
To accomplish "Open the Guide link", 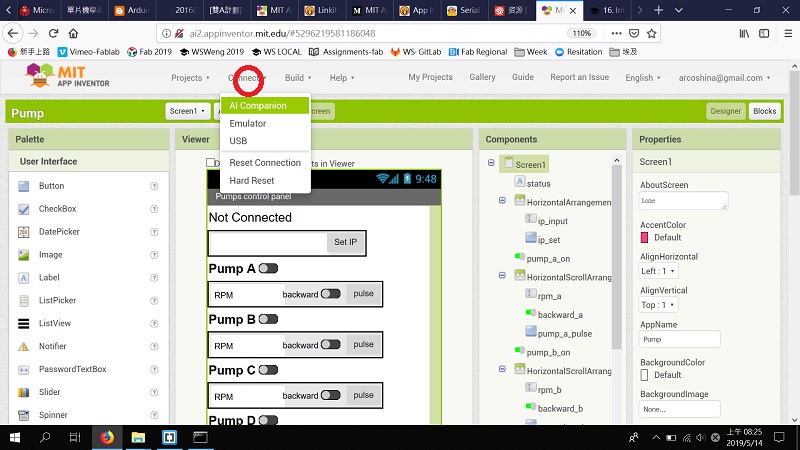I will click(523, 77).
